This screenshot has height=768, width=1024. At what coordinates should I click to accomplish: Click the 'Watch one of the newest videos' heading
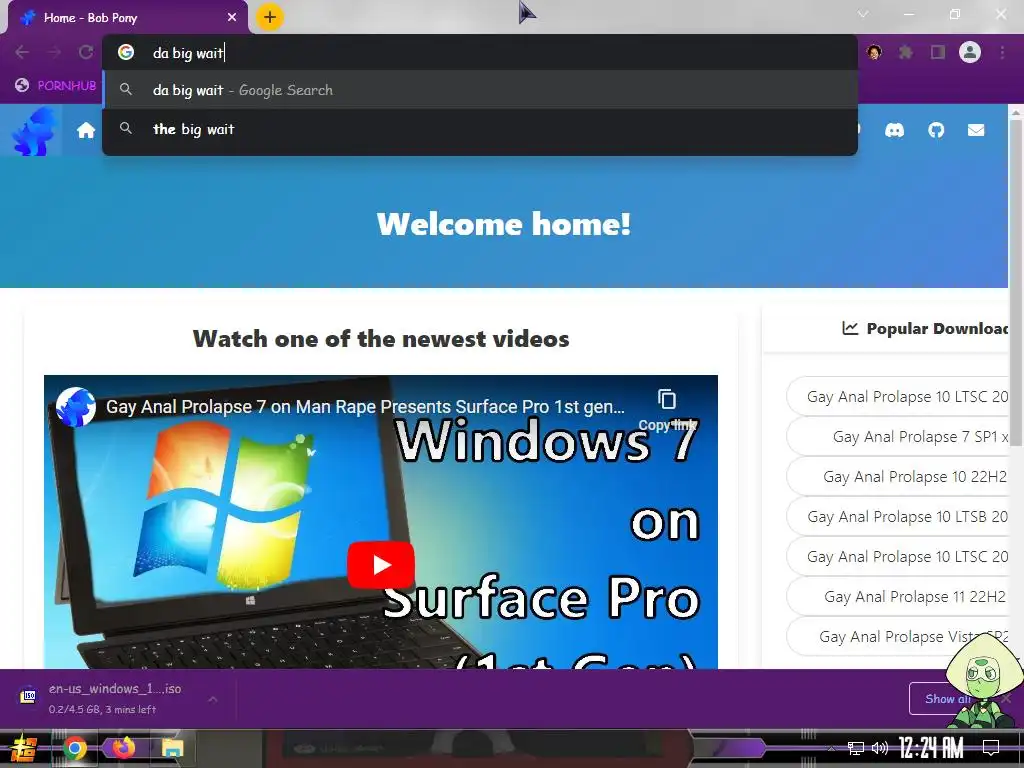(x=381, y=338)
